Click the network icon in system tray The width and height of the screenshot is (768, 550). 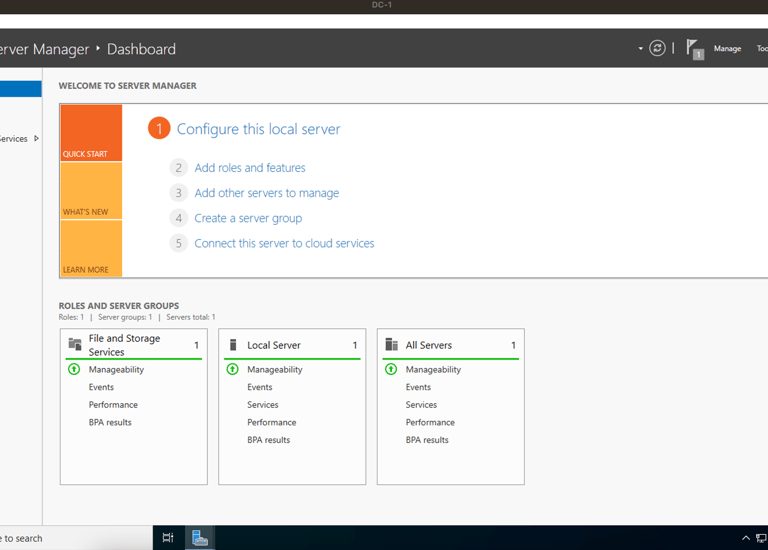(762, 538)
